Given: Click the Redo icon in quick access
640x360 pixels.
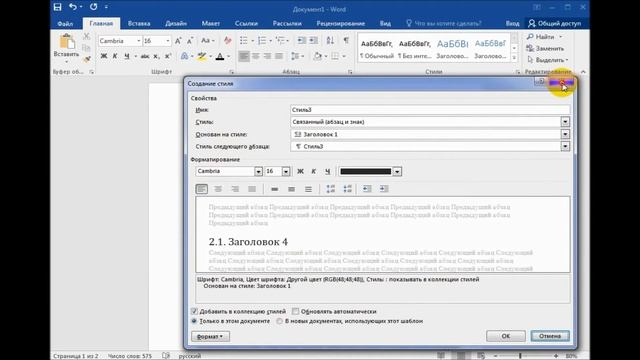Looking at the screenshot, I should point(93,7).
